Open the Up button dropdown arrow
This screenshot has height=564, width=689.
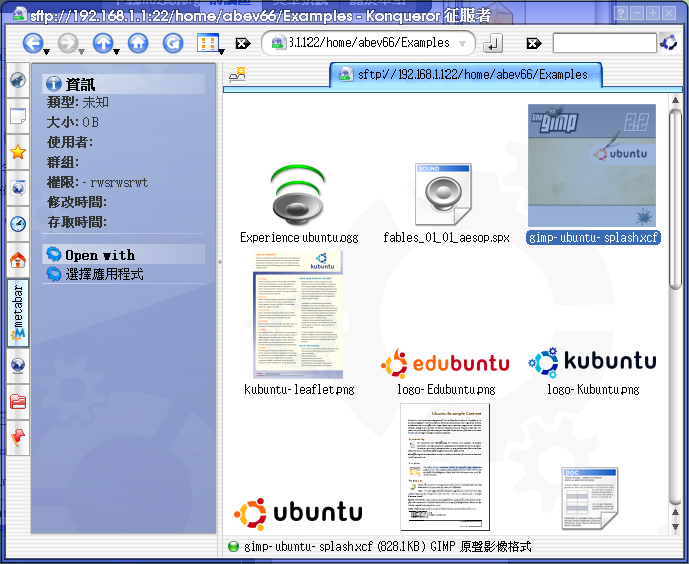(116, 52)
